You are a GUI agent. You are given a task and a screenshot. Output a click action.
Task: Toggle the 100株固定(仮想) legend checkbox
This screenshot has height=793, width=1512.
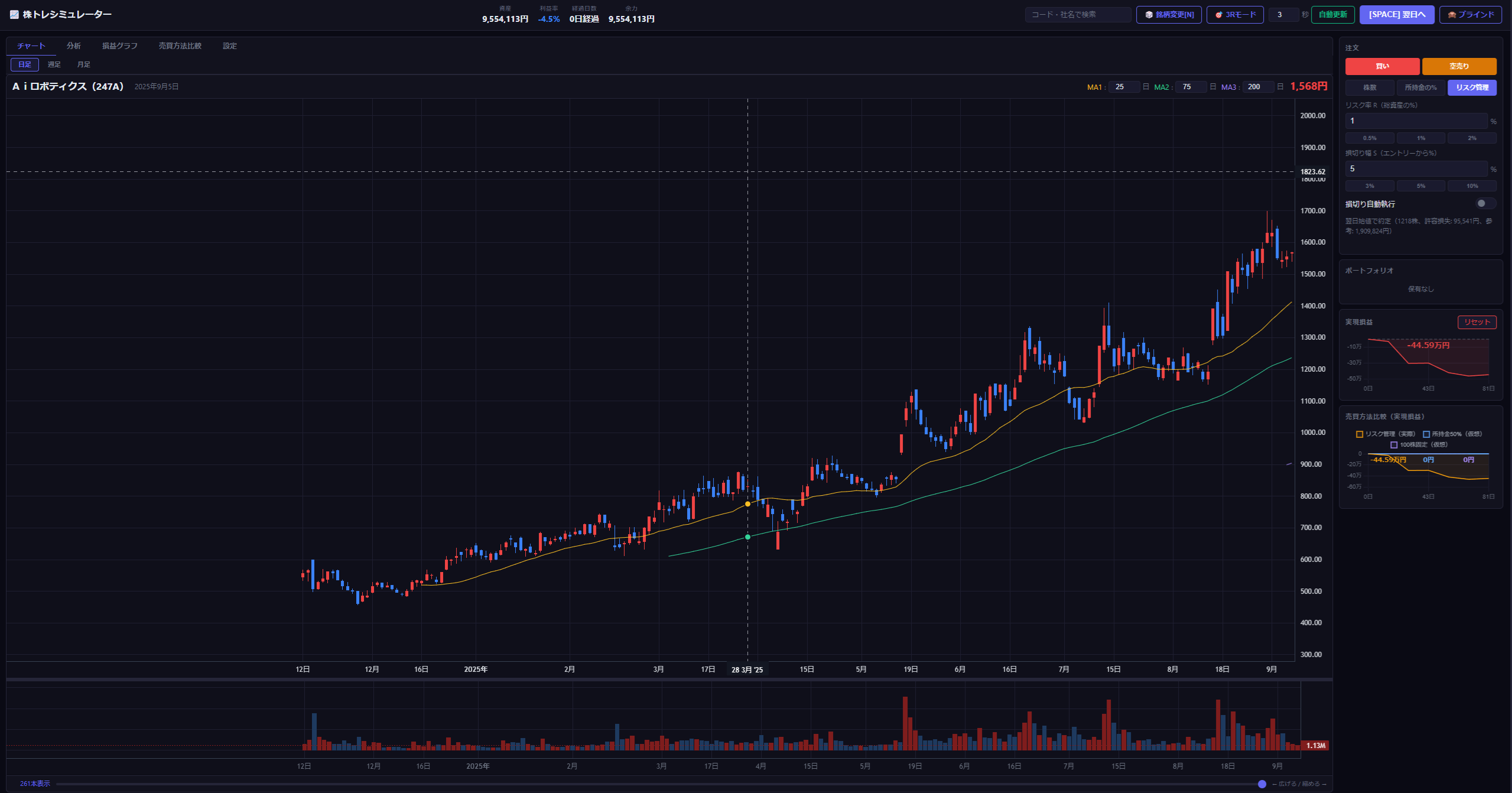1394,445
